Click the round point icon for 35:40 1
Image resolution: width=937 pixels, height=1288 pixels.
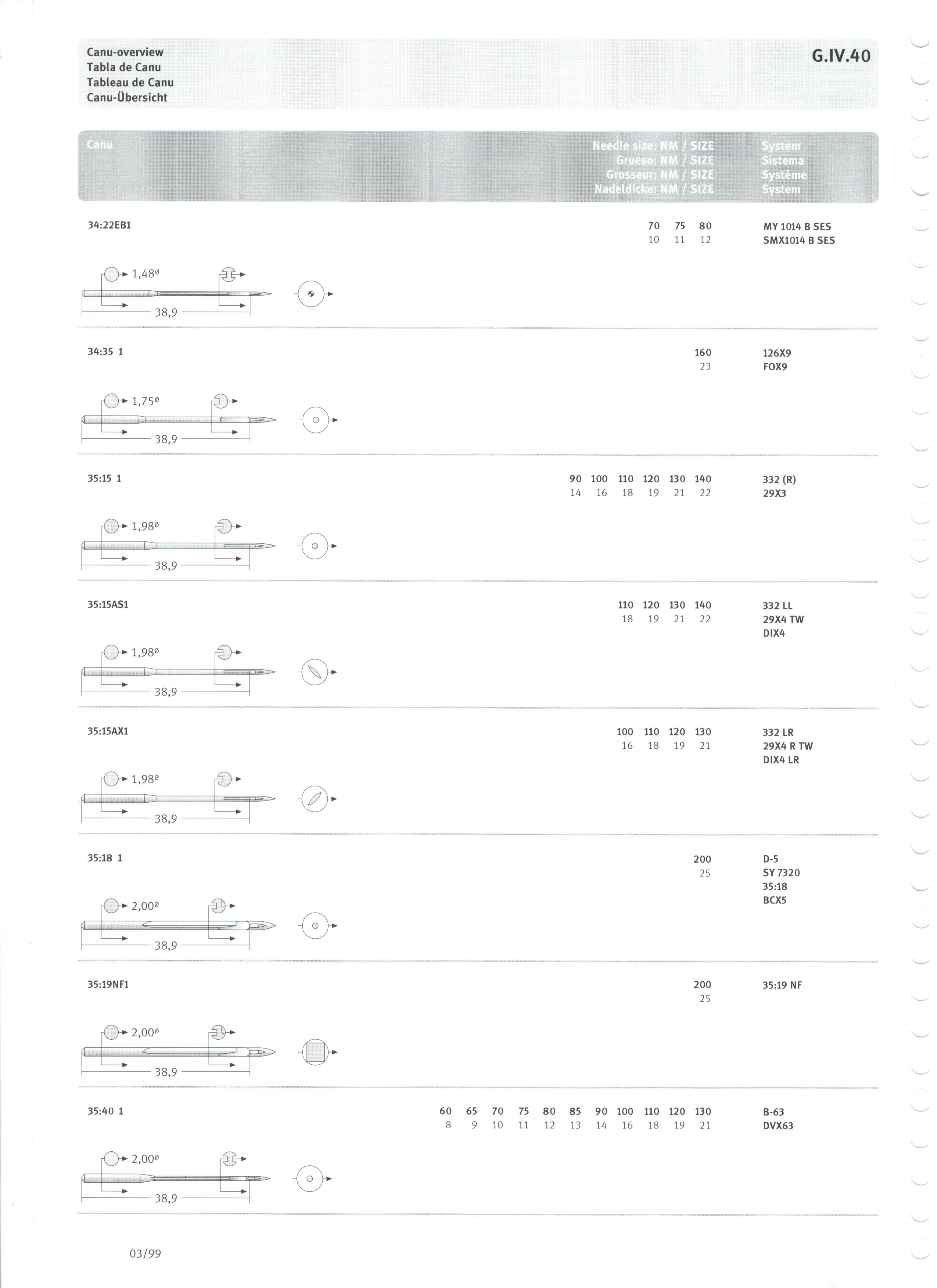[310, 1180]
